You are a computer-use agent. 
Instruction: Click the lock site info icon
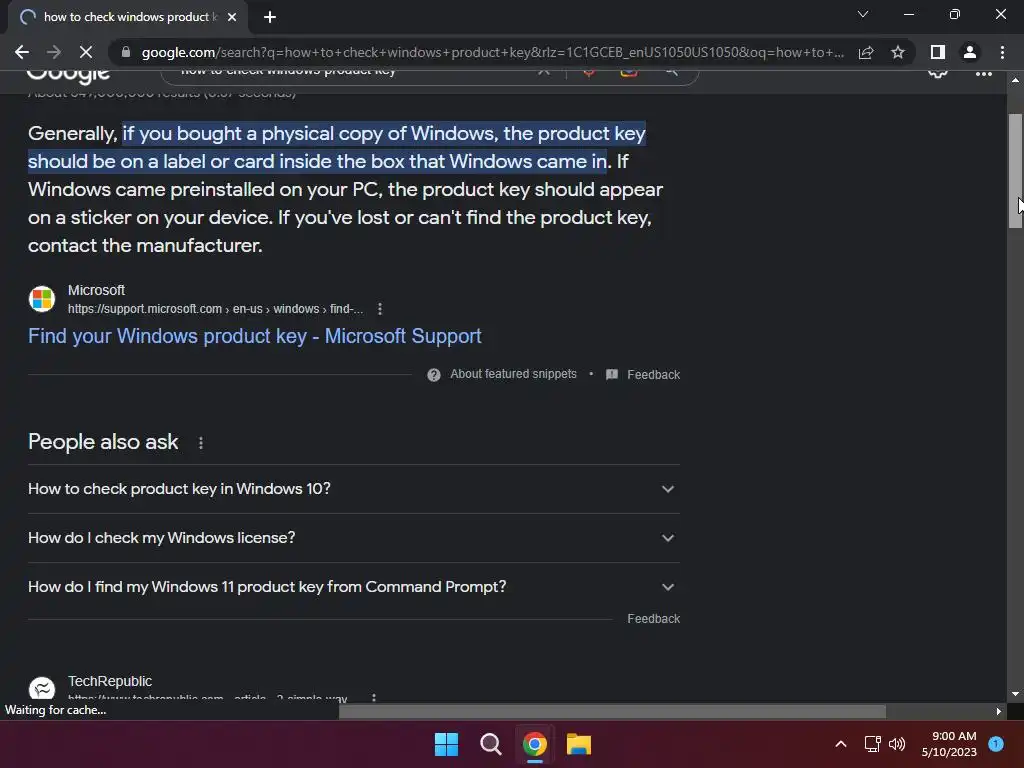click(126, 52)
